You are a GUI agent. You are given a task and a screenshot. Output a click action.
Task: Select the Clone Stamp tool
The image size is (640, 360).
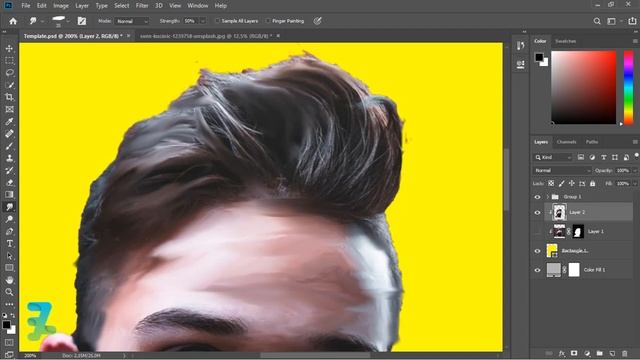click(x=9, y=158)
